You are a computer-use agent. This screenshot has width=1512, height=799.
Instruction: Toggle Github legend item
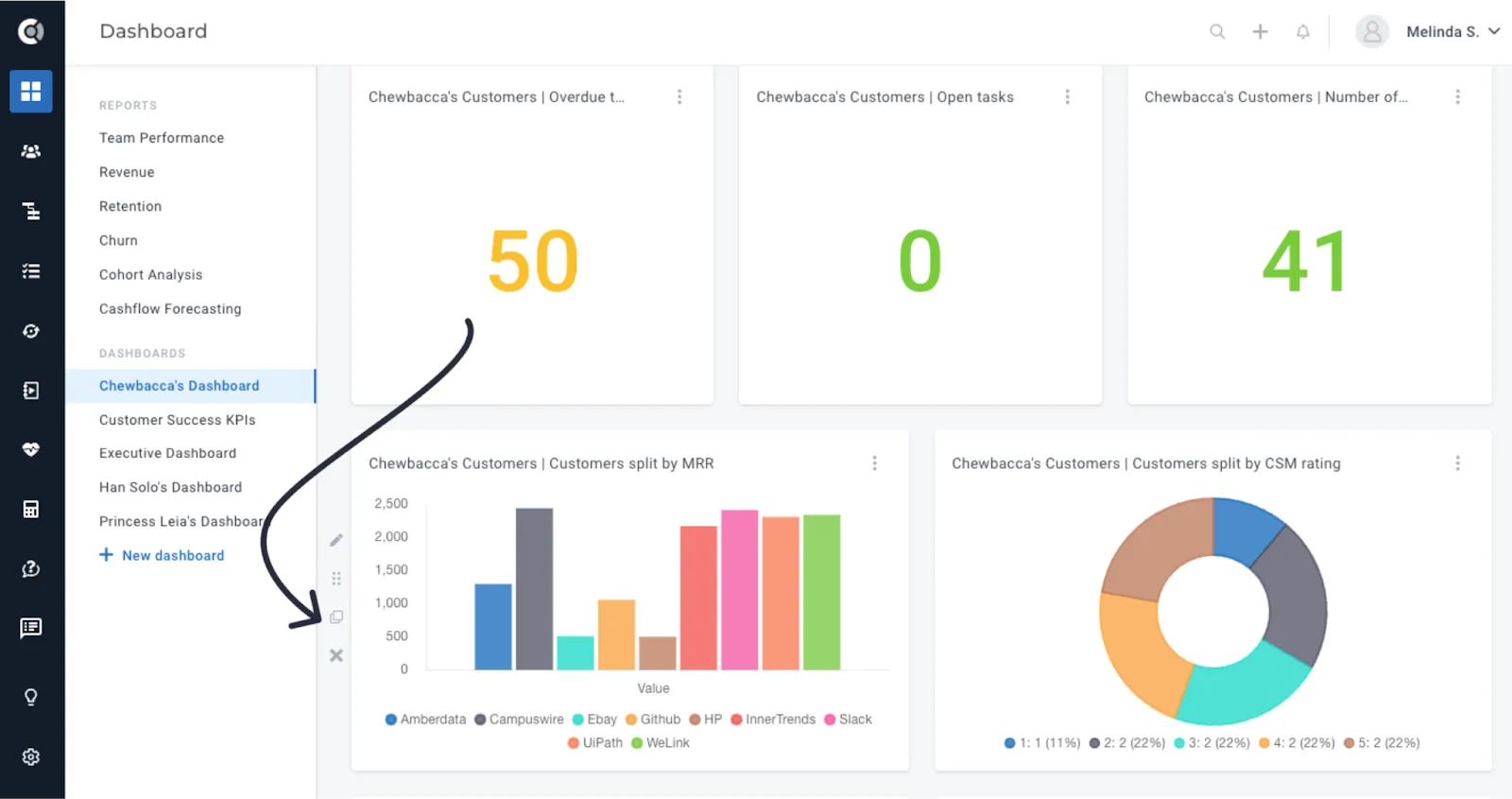click(653, 720)
